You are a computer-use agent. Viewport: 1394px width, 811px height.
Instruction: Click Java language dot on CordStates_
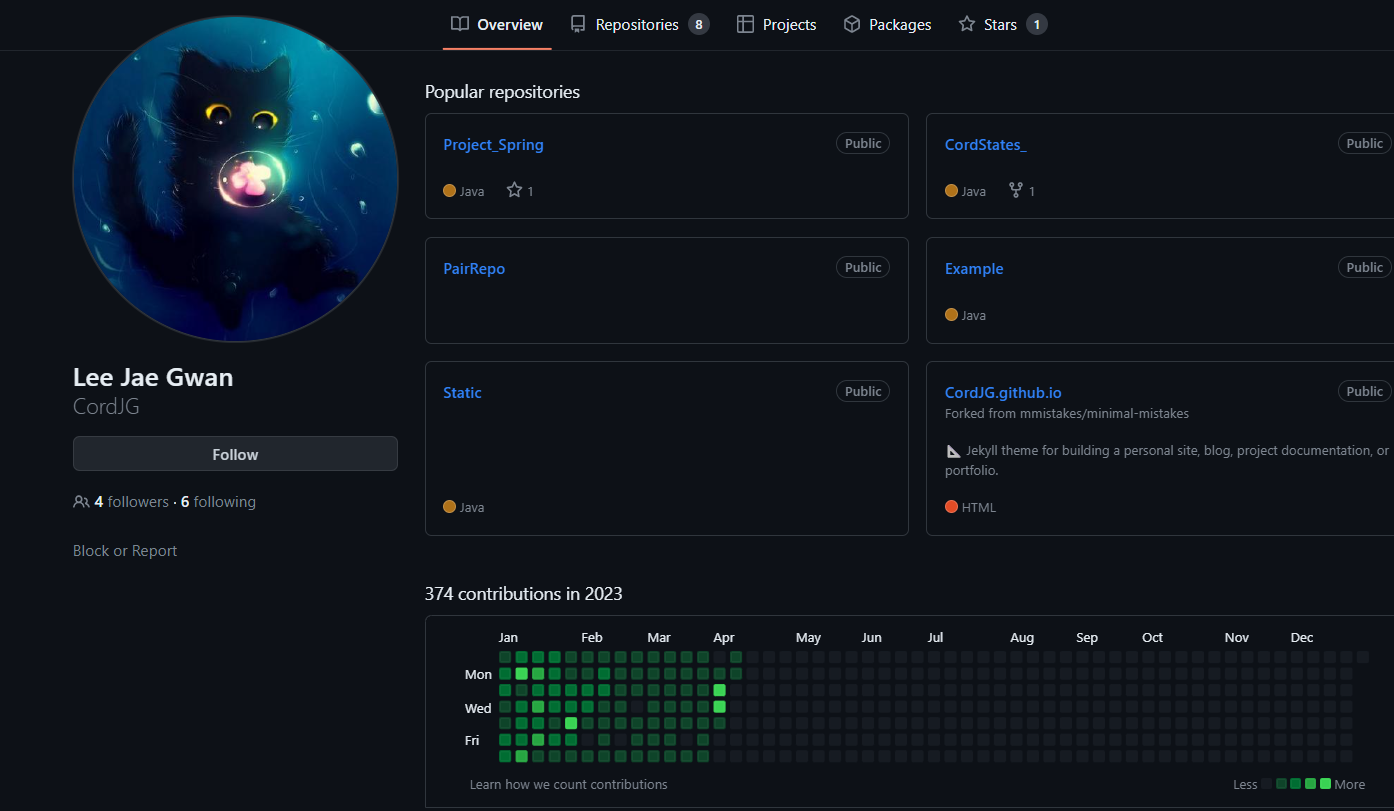click(x=952, y=191)
